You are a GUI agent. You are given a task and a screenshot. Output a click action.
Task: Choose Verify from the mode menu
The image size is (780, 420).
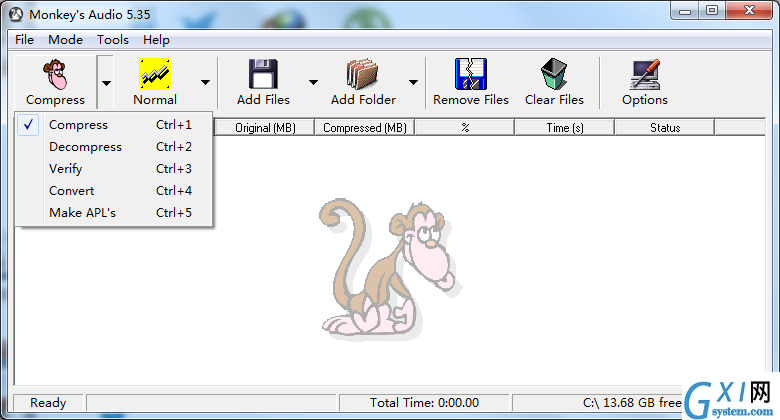pos(114,169)
